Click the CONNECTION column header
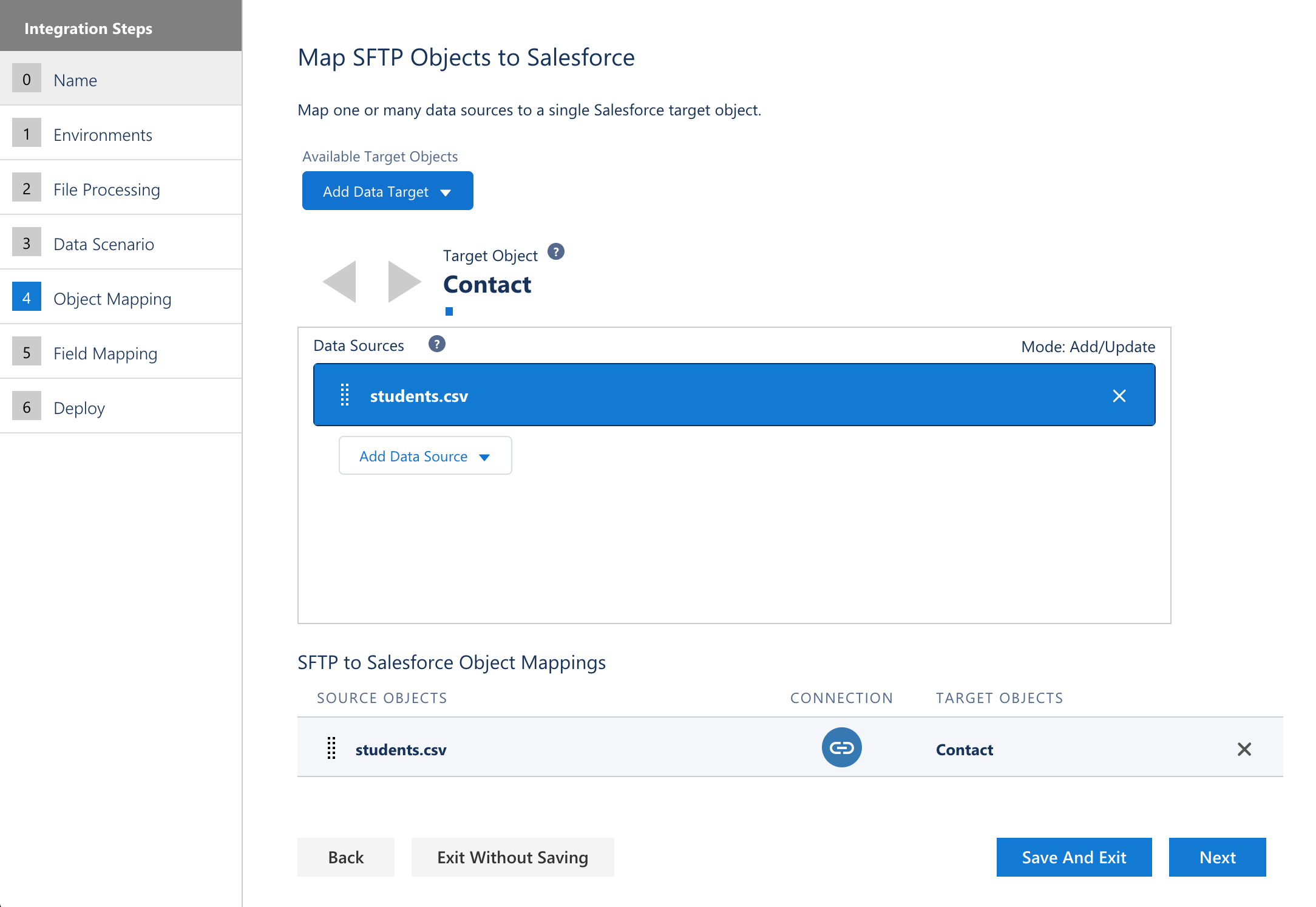Image resolution: width=1316 pixels, height=907 pixels. click(x=841, y=698)
